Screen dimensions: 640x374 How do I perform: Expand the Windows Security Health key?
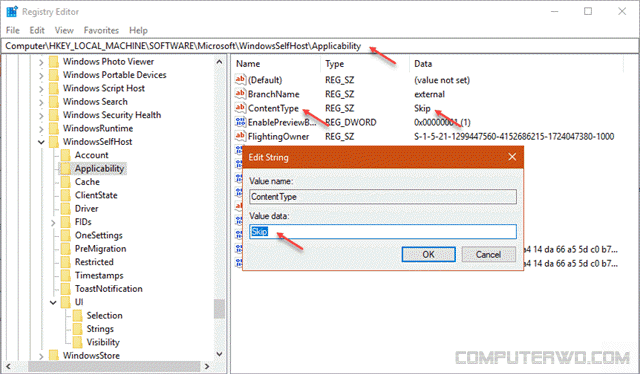[x=41, y=116]
